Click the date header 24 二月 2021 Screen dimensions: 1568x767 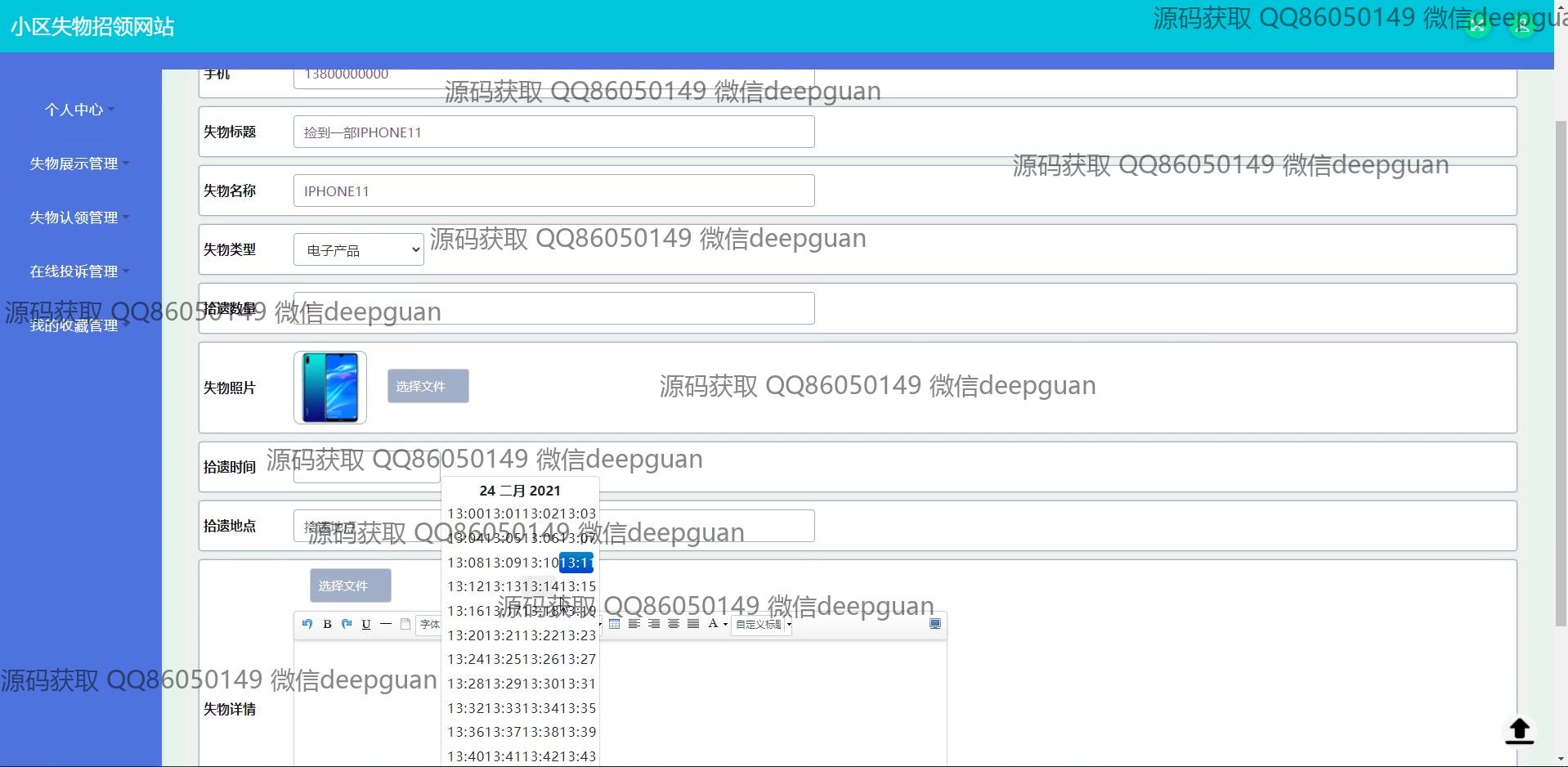520,491
